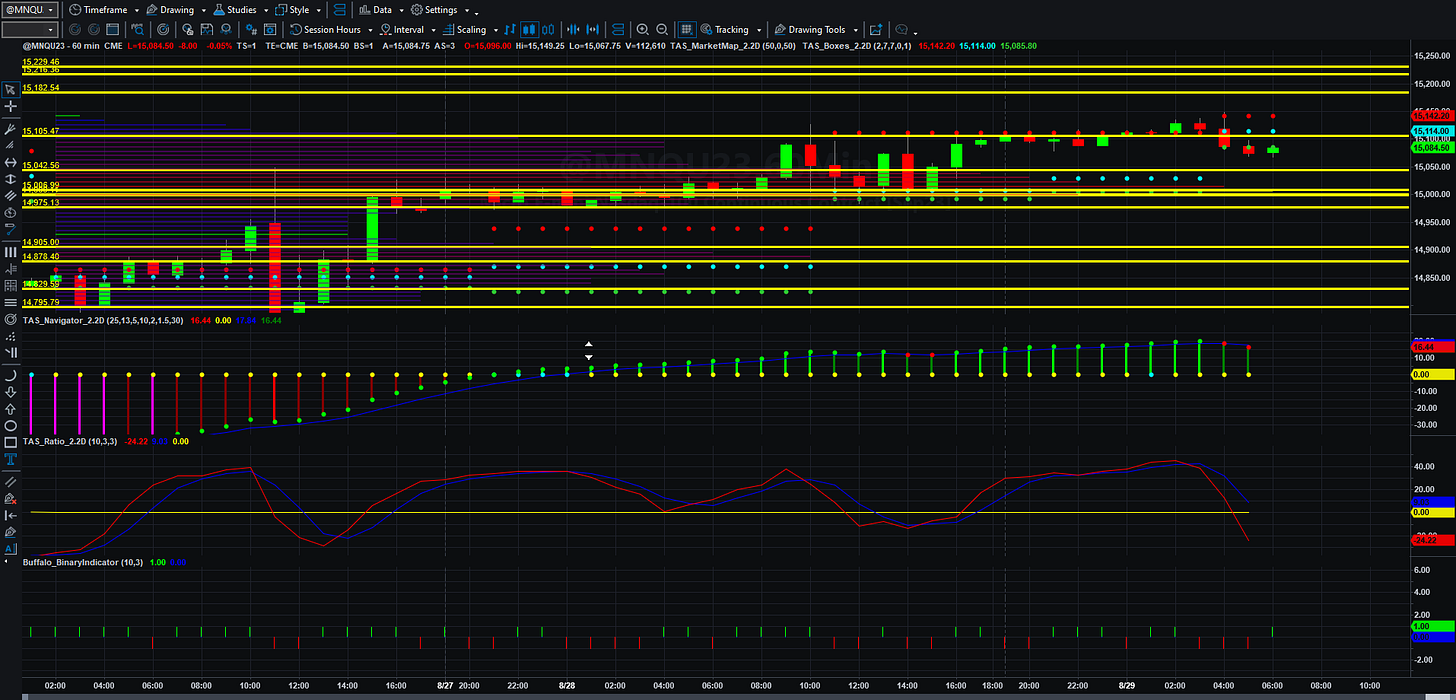This screenshot has height=700, width=1456.
Task: Toggle the hollow candle chart type
Action: tap(548, 30)
